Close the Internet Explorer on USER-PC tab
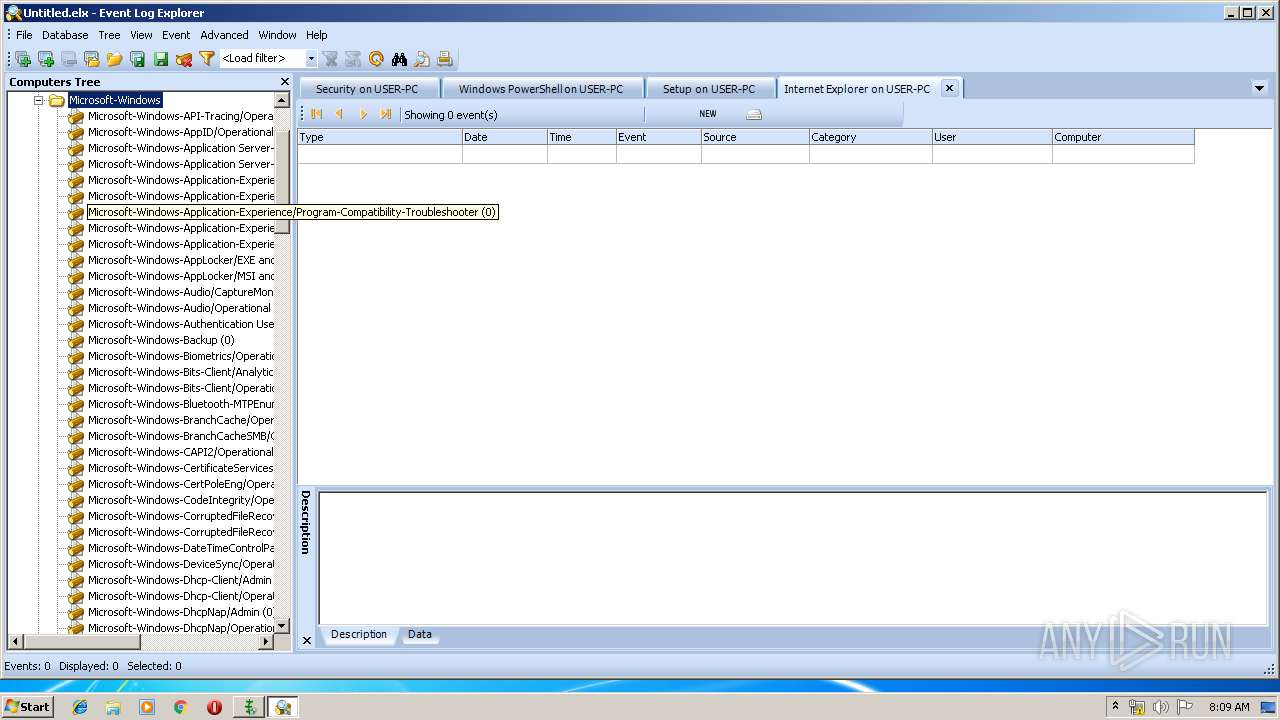This screenshot has width=1280, height=720. pyautogui.click(x=950, y=88)
